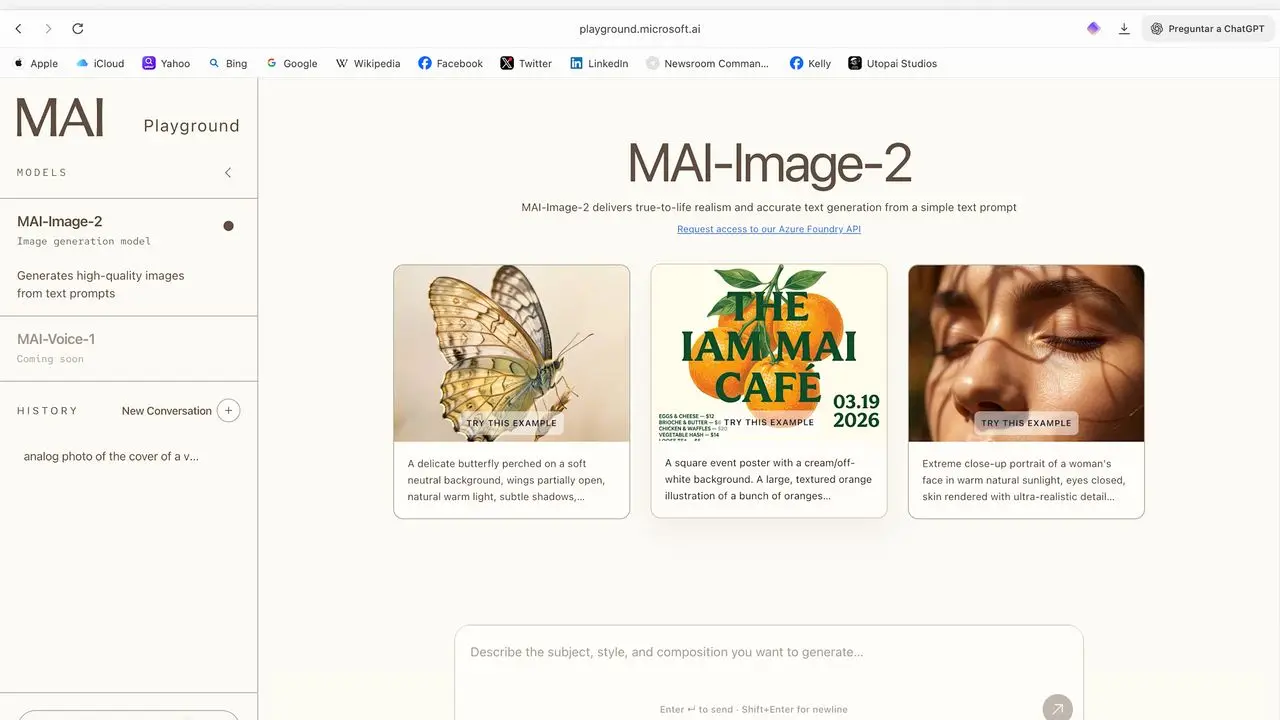The height and width of the screenshot is (720, 1280).
Task: Open the Yahoo bookmark
Action: click(166, 63)
